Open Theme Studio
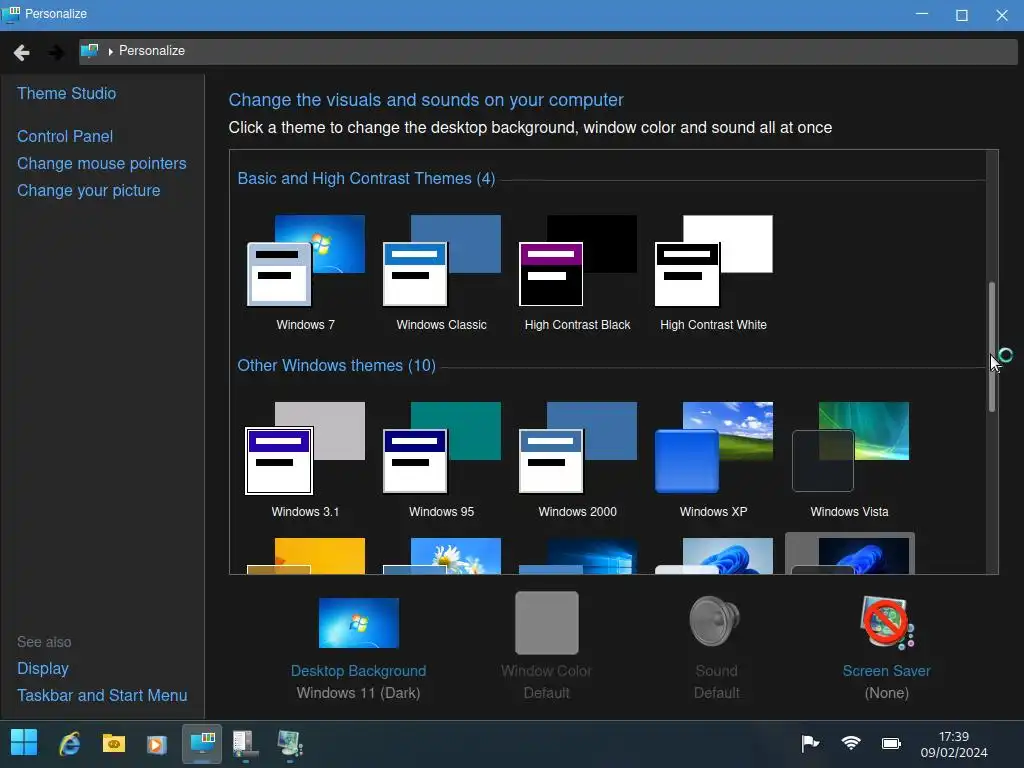The image size is (1024, 768). click(x=67, y=93)
